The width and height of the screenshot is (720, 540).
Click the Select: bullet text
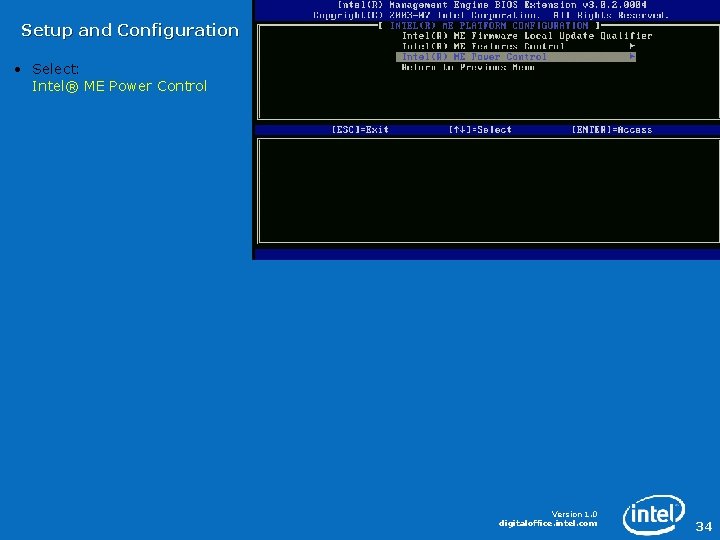(55, 69)
